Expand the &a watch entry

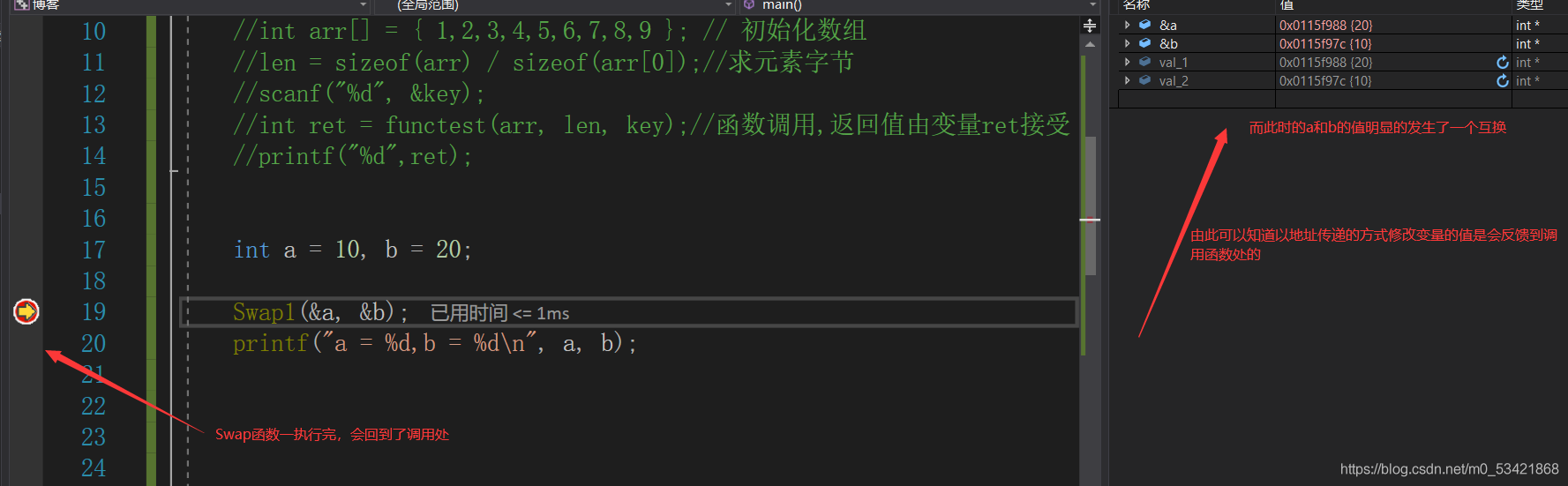click(x=1128, y=25)
